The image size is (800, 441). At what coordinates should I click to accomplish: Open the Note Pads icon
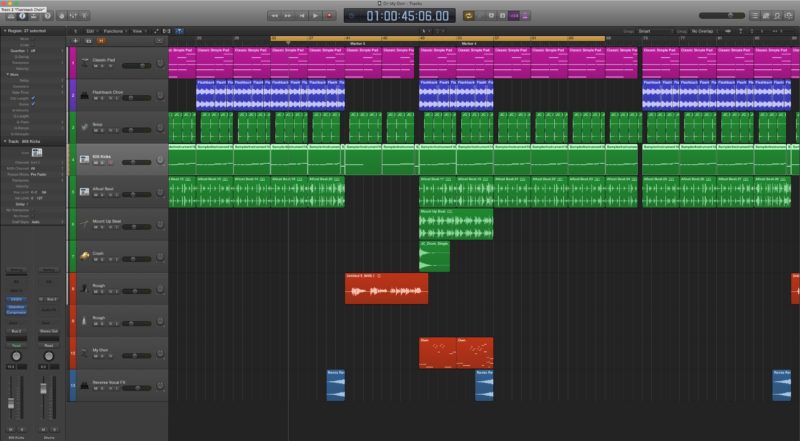766,16
